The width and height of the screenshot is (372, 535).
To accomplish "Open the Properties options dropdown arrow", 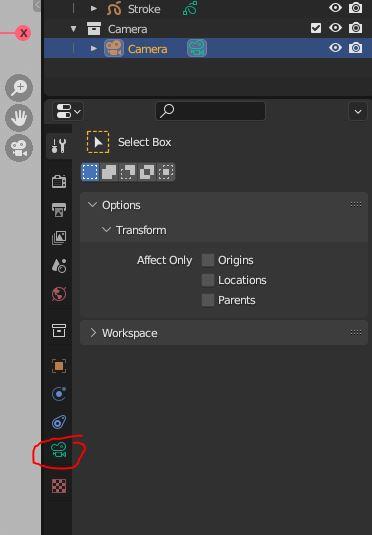I will [358, 112].
